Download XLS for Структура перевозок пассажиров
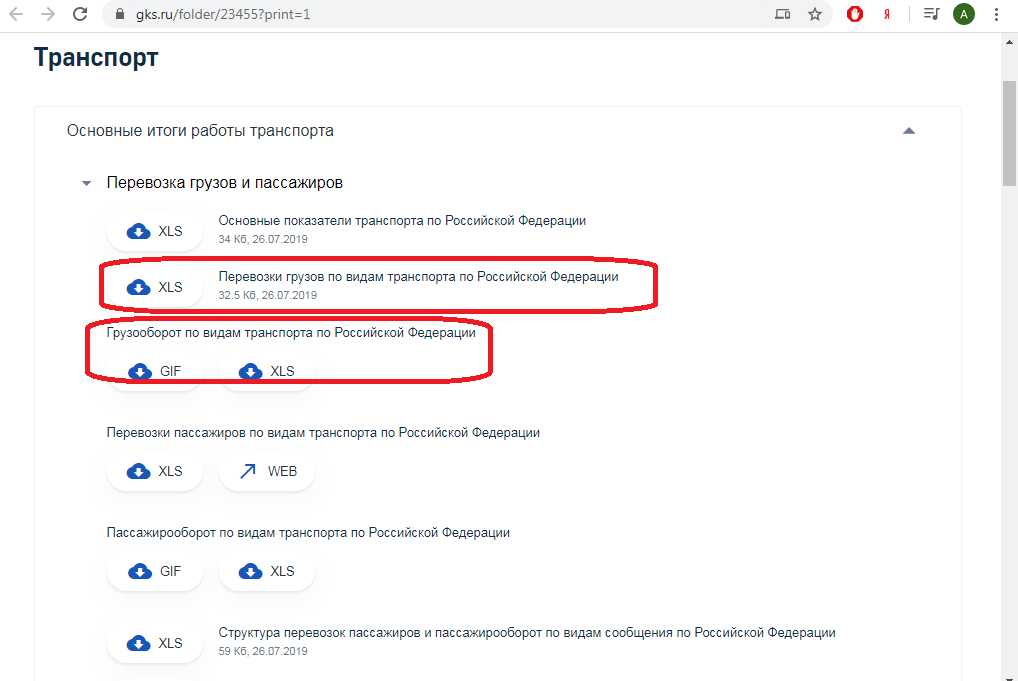 pyautogui.click(x=155, y=643)
